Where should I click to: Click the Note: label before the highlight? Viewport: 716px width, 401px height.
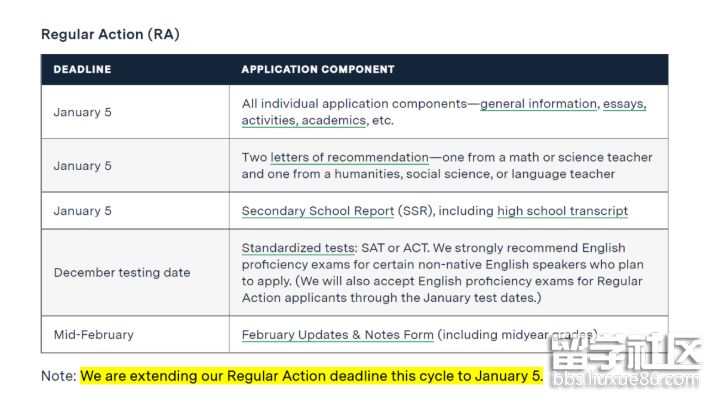(x=58, y=377)
